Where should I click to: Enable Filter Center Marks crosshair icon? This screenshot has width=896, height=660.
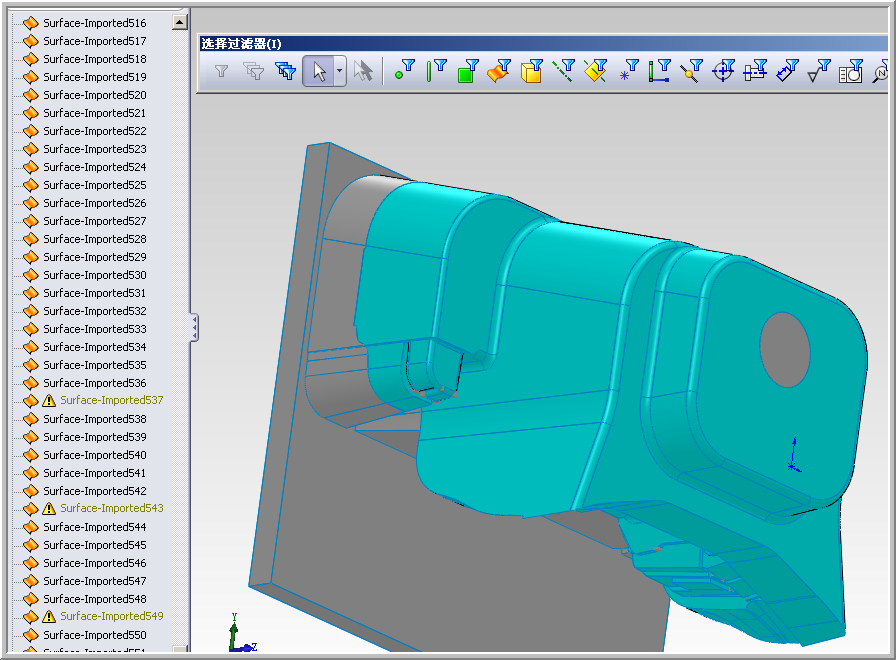[723, 71]
